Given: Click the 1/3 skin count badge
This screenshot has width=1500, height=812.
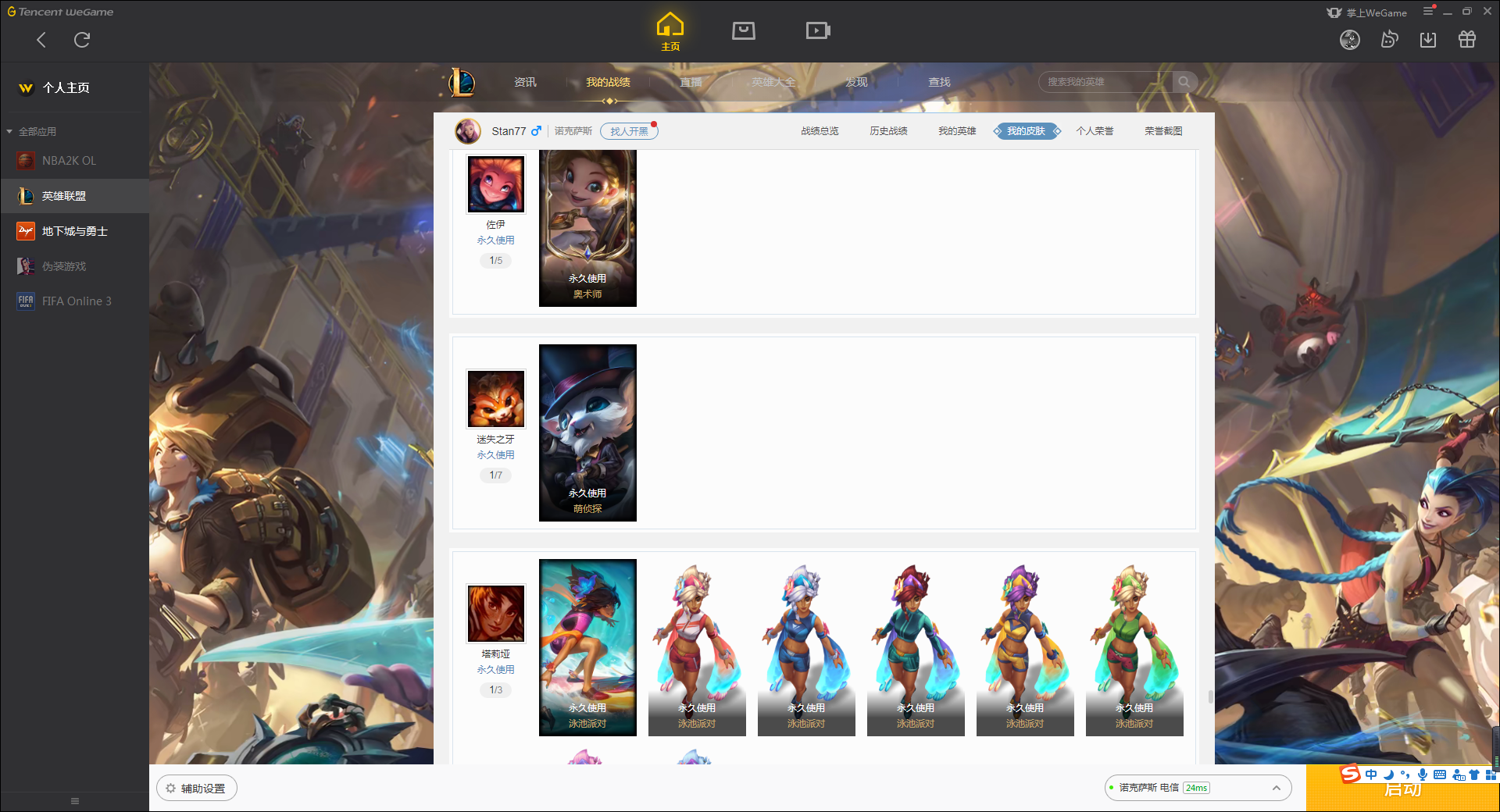Looking at the screenshot, I should pyautogui.click(x=496, y=690).
